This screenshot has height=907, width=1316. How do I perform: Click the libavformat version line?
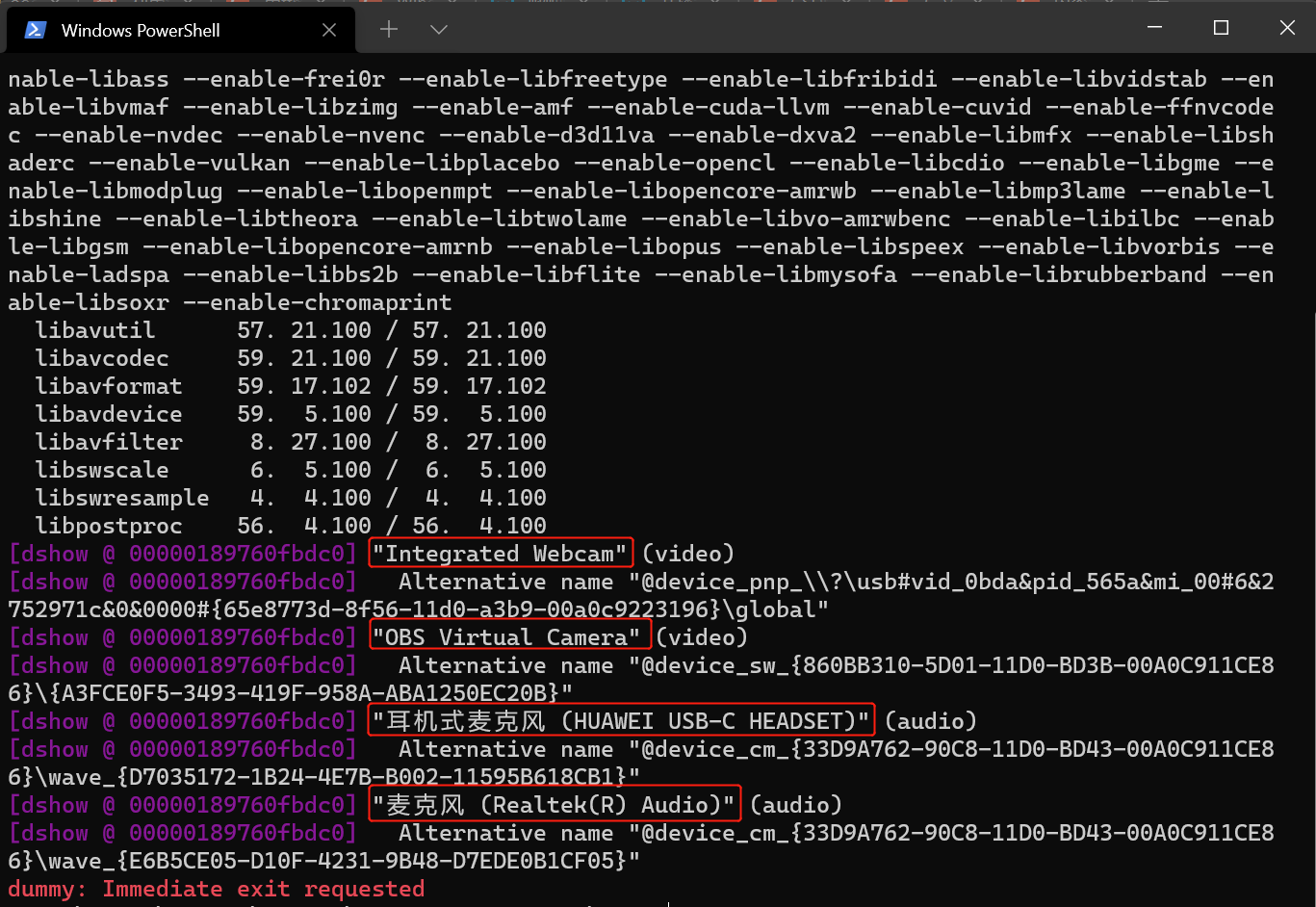(x=291, y=386)
